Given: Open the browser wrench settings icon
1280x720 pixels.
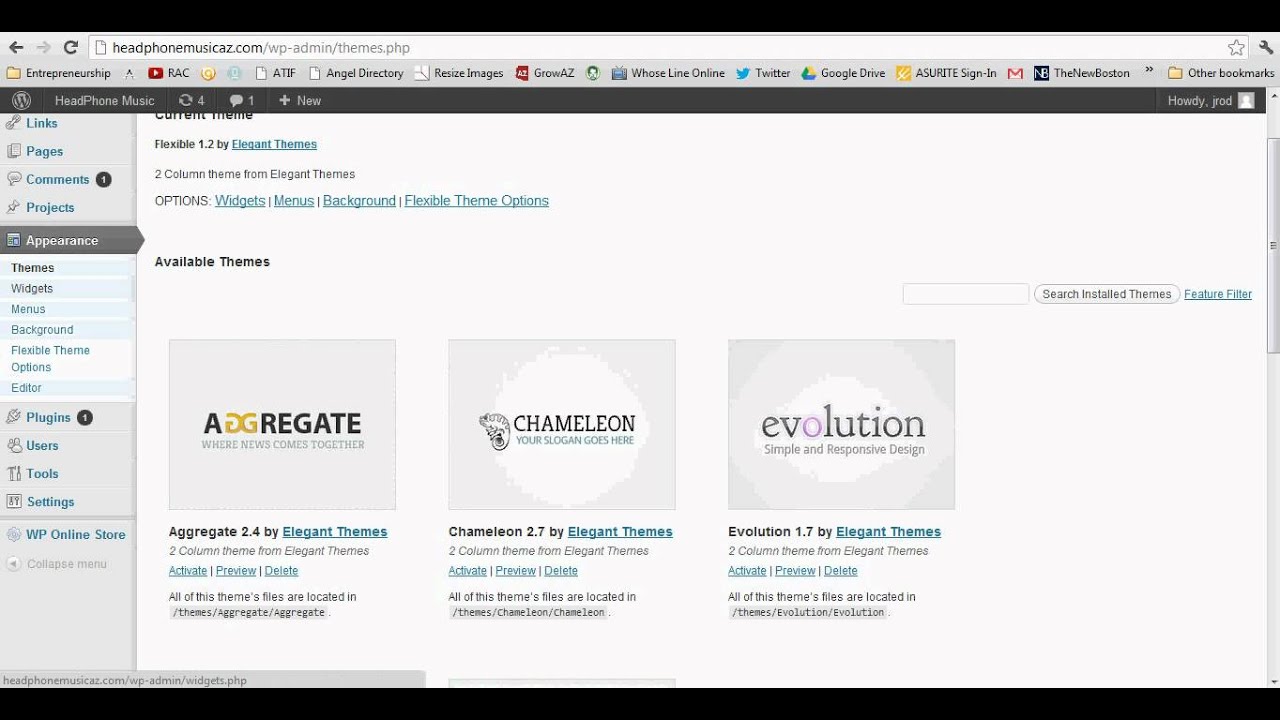Looking at the screenshot, I should [1266, 47].
